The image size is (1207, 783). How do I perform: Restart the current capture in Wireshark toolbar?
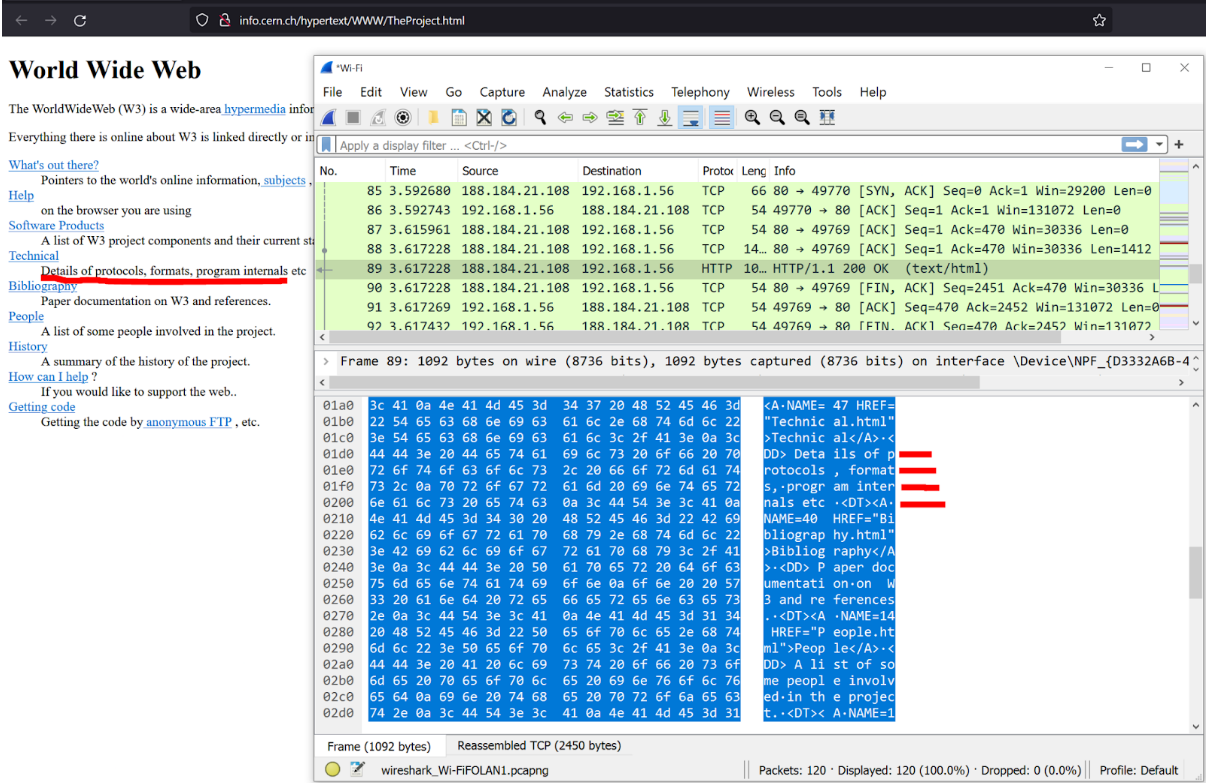[x=378, y=118]
